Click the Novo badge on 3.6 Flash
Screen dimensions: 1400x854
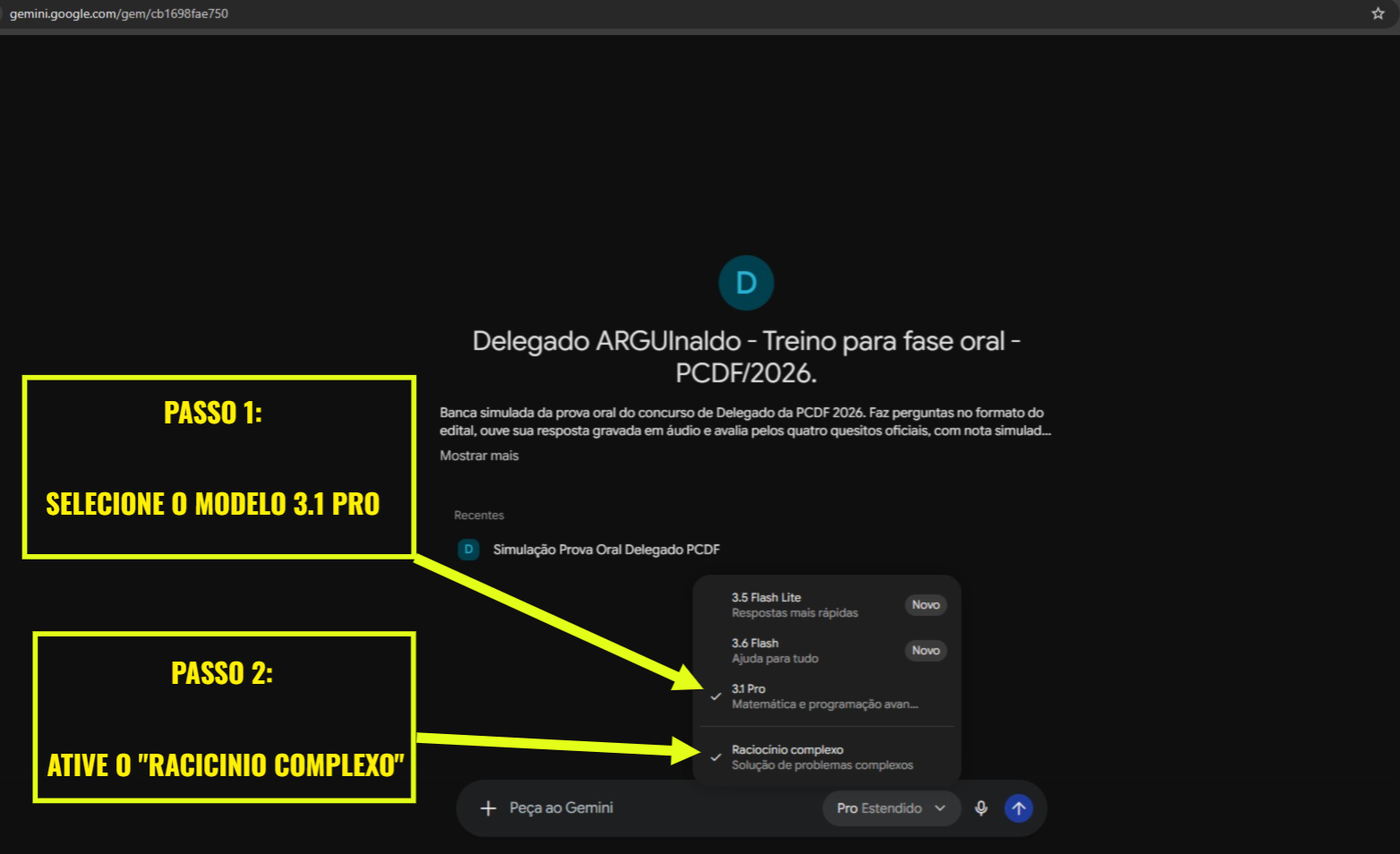tap(926, 651)
